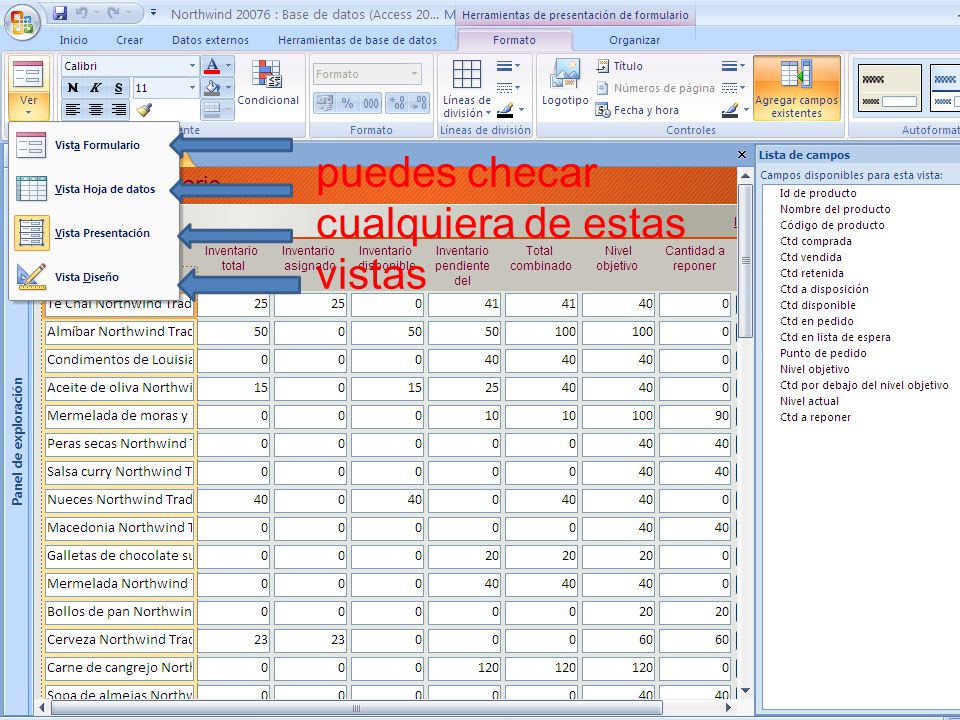
Task: Apply percent number format
Action: [347, 103]
